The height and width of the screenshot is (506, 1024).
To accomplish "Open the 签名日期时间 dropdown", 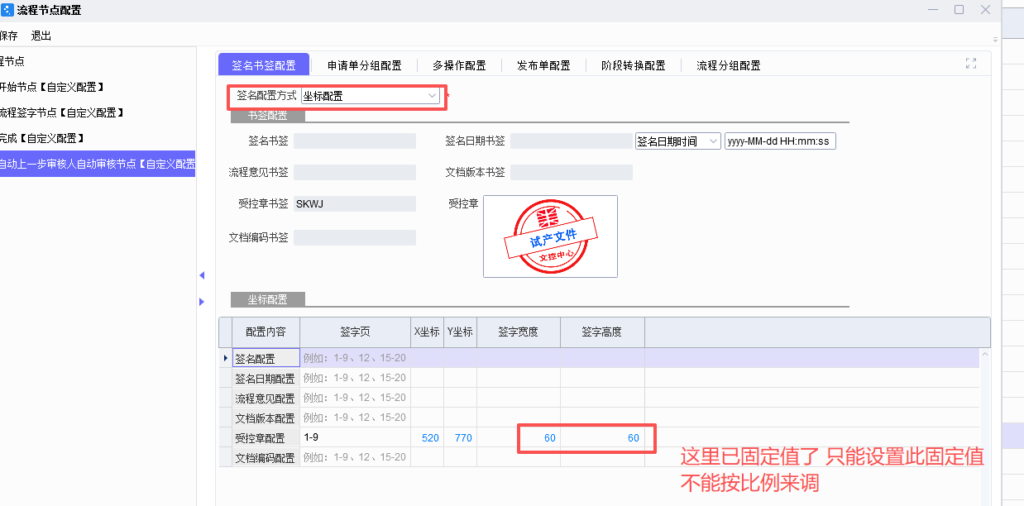I will [678, 141].
